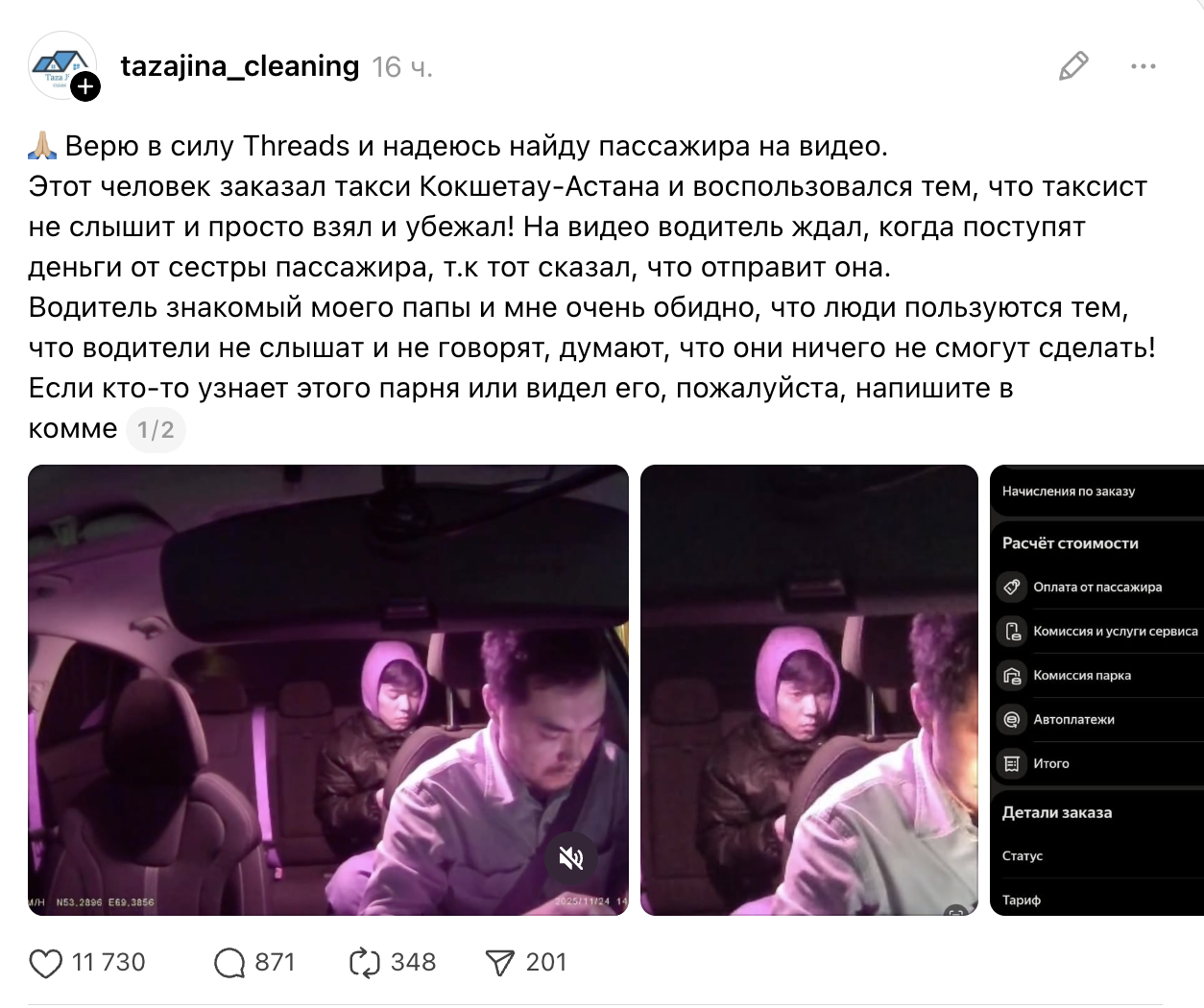Click the repost arrows icon
Screen dimensions: 1204x1008
(x=365, y=963)
